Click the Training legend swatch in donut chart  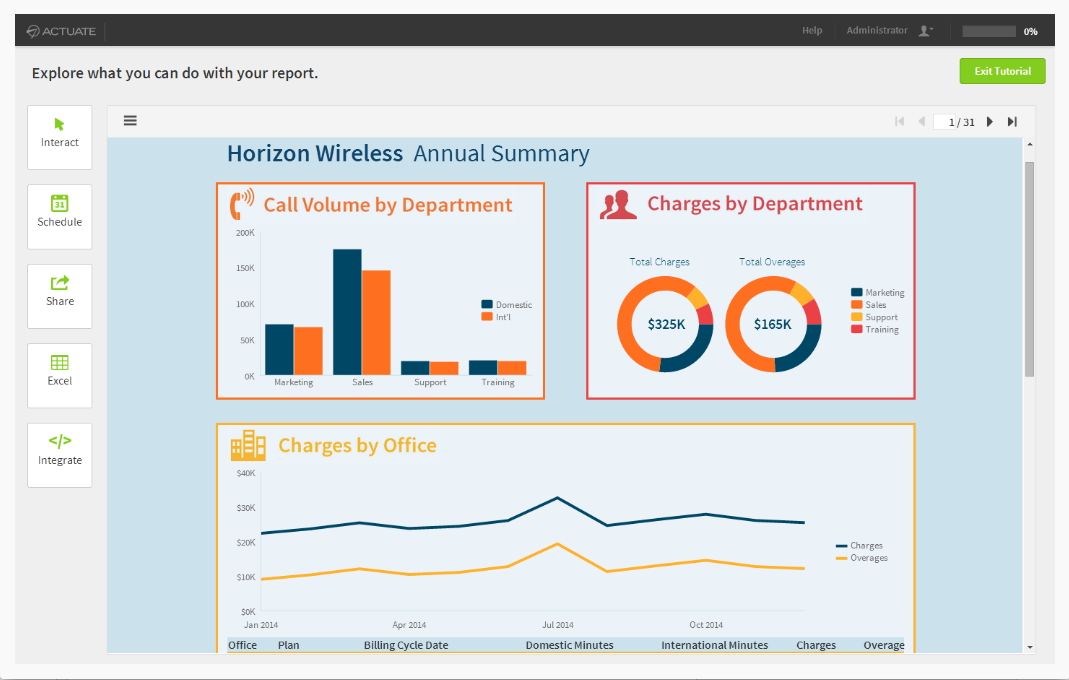click(856, 329)
